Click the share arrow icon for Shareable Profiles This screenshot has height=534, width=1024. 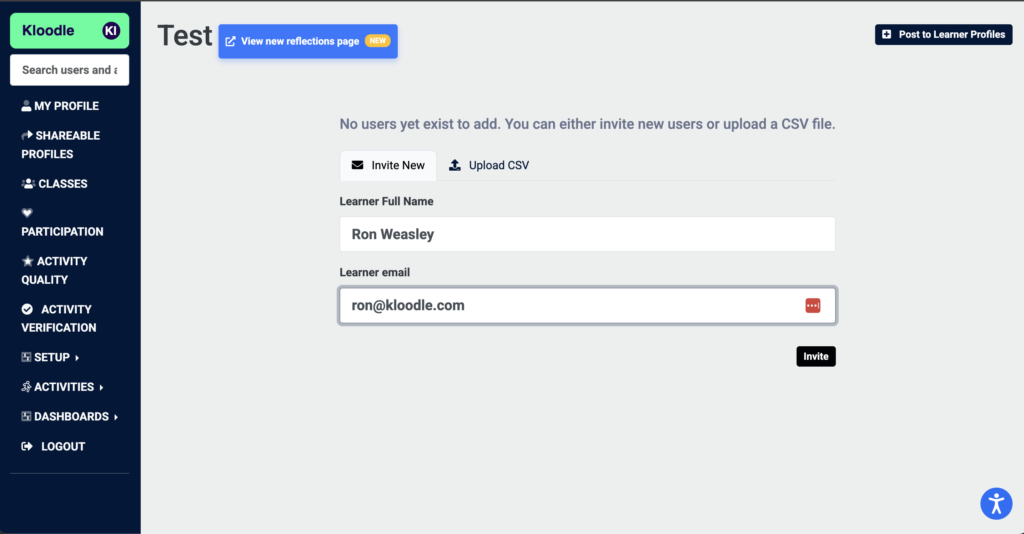point(27,135)
